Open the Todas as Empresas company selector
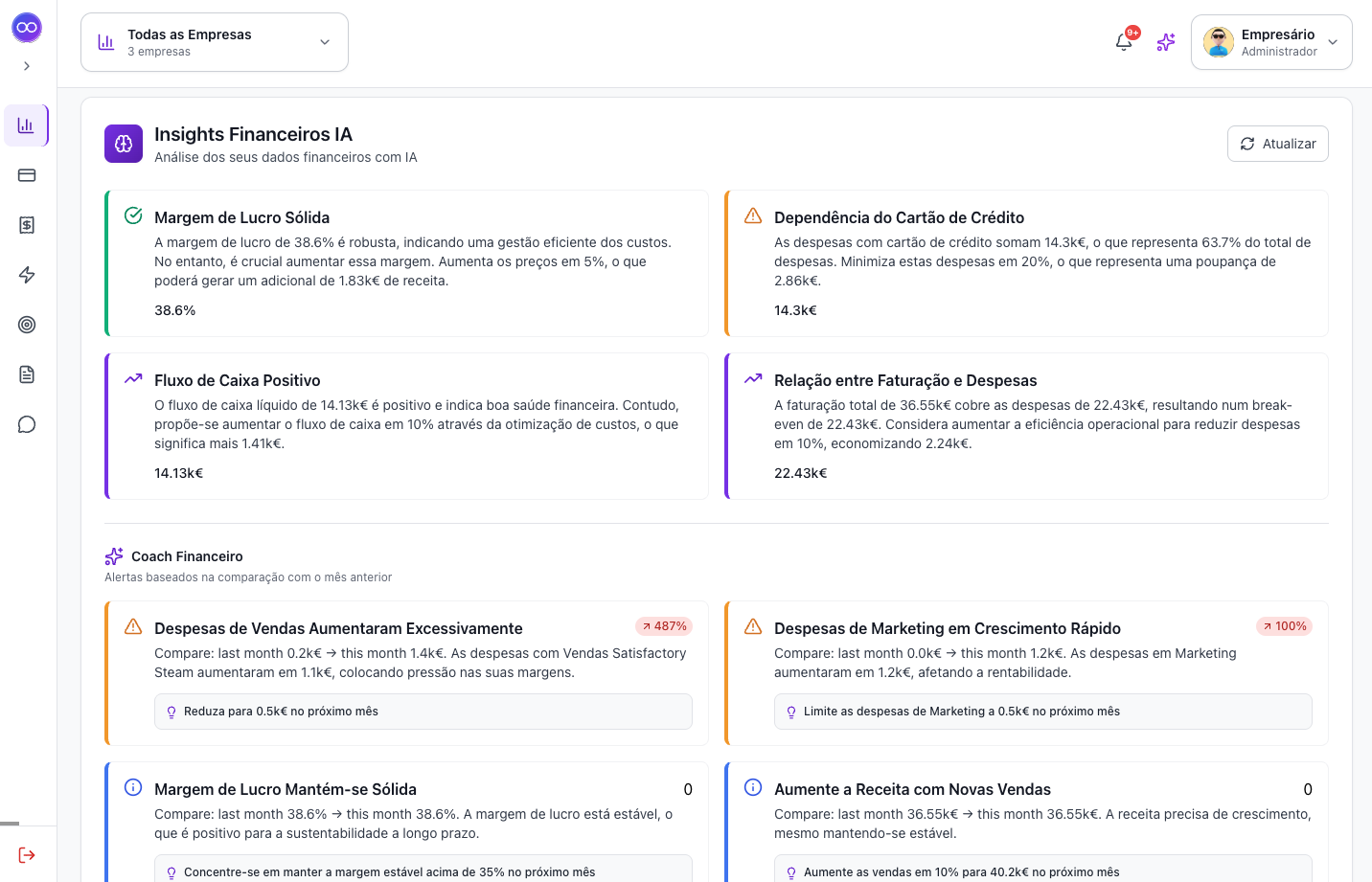The height and width of the screenshot is (882, 1372). tap(215, 42)
